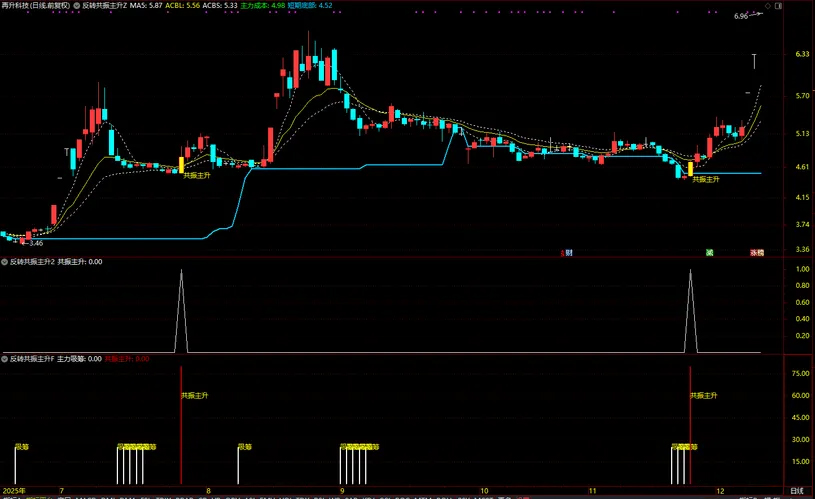This screenshot has height=499, width=815.
Task: Click the 4.61 price axis value
Action: point(802,167)
